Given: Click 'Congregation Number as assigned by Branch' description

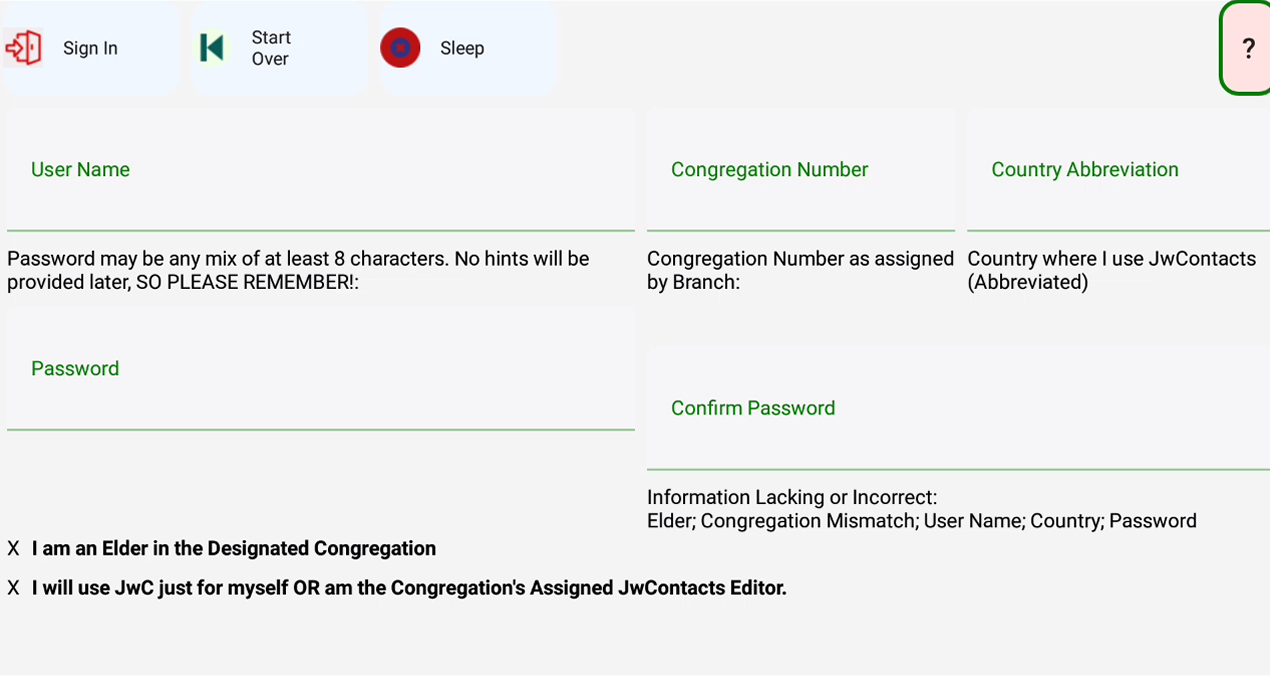Looking at the screenshot, I should [801, 270].
